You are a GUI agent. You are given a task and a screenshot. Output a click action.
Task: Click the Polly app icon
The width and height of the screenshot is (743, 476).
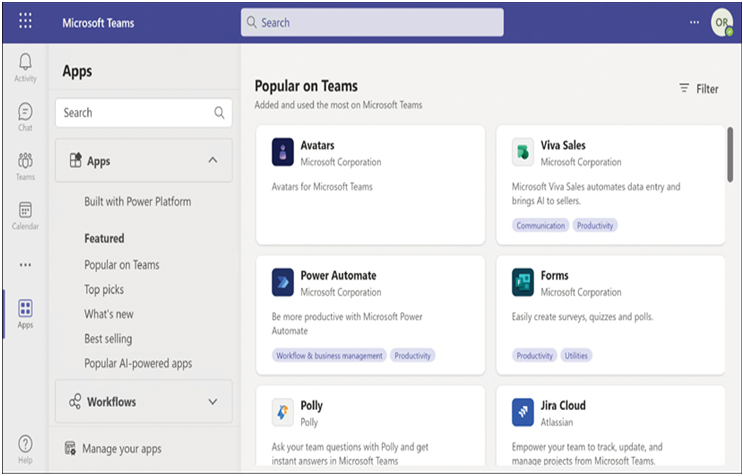(x=282, y=413)
